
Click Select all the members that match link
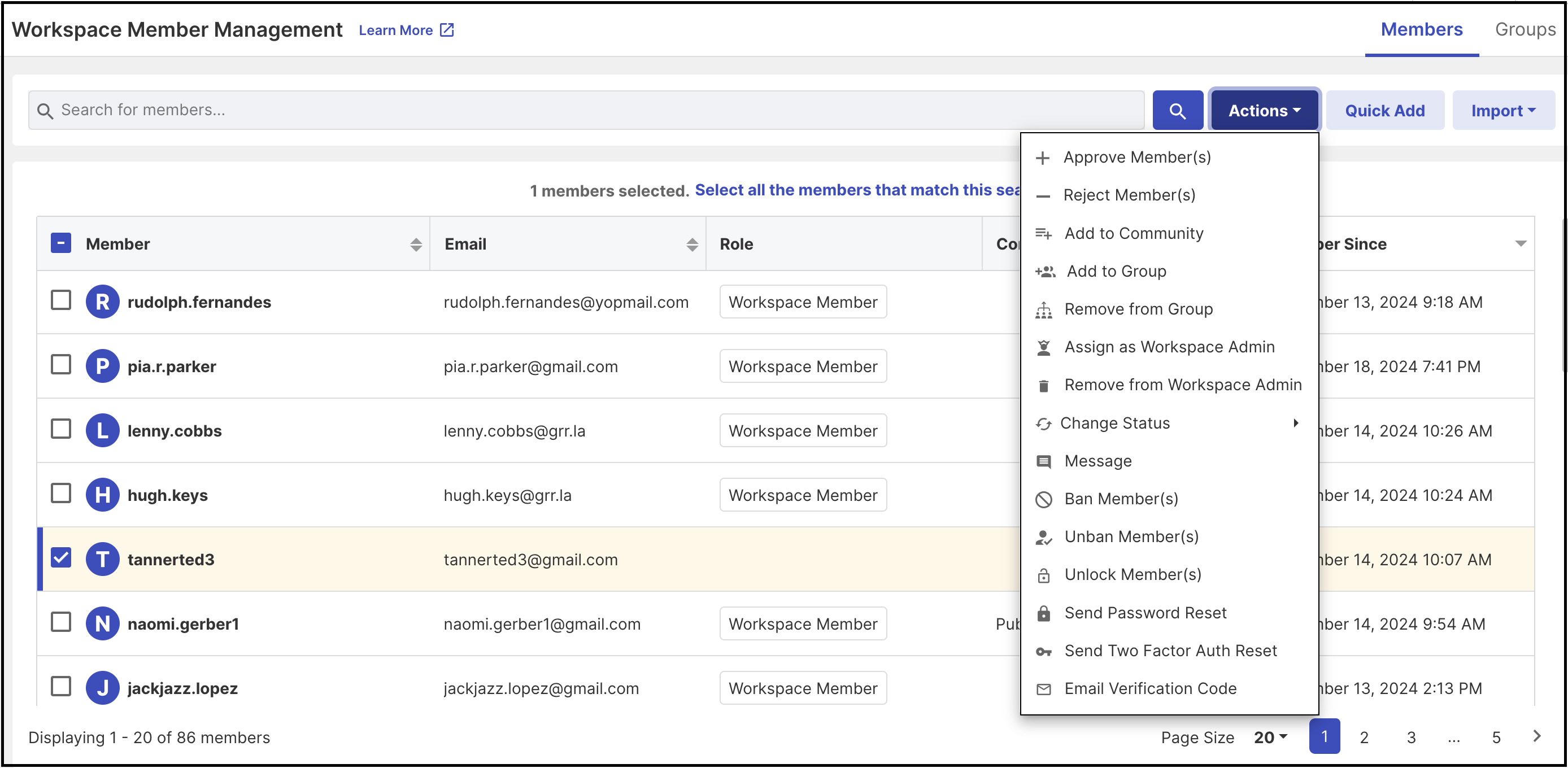[x=857, y=190]
